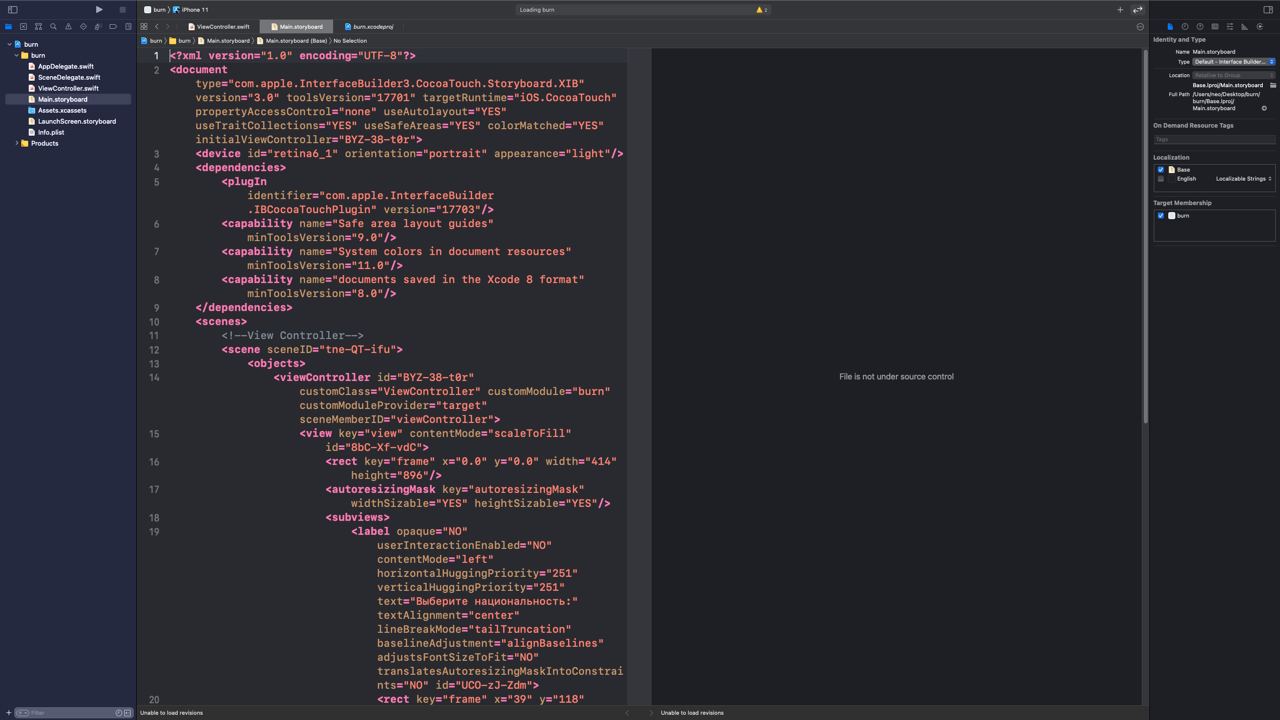Reveal file in Finder folder icon
The width and height of the screenshot is (1280, 720).
coord(1273,85)
